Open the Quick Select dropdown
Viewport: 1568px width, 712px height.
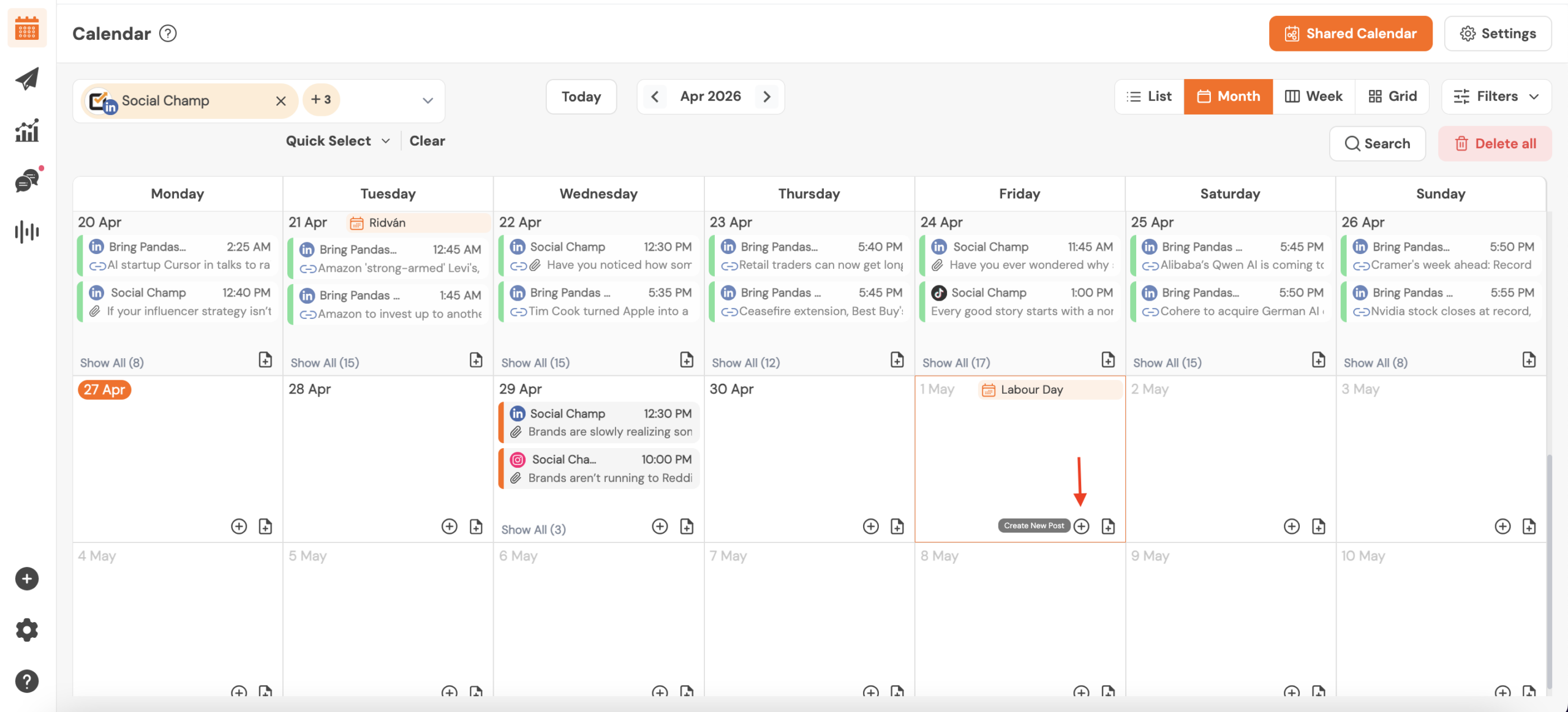pyautogui.click(x=338, y=141)
